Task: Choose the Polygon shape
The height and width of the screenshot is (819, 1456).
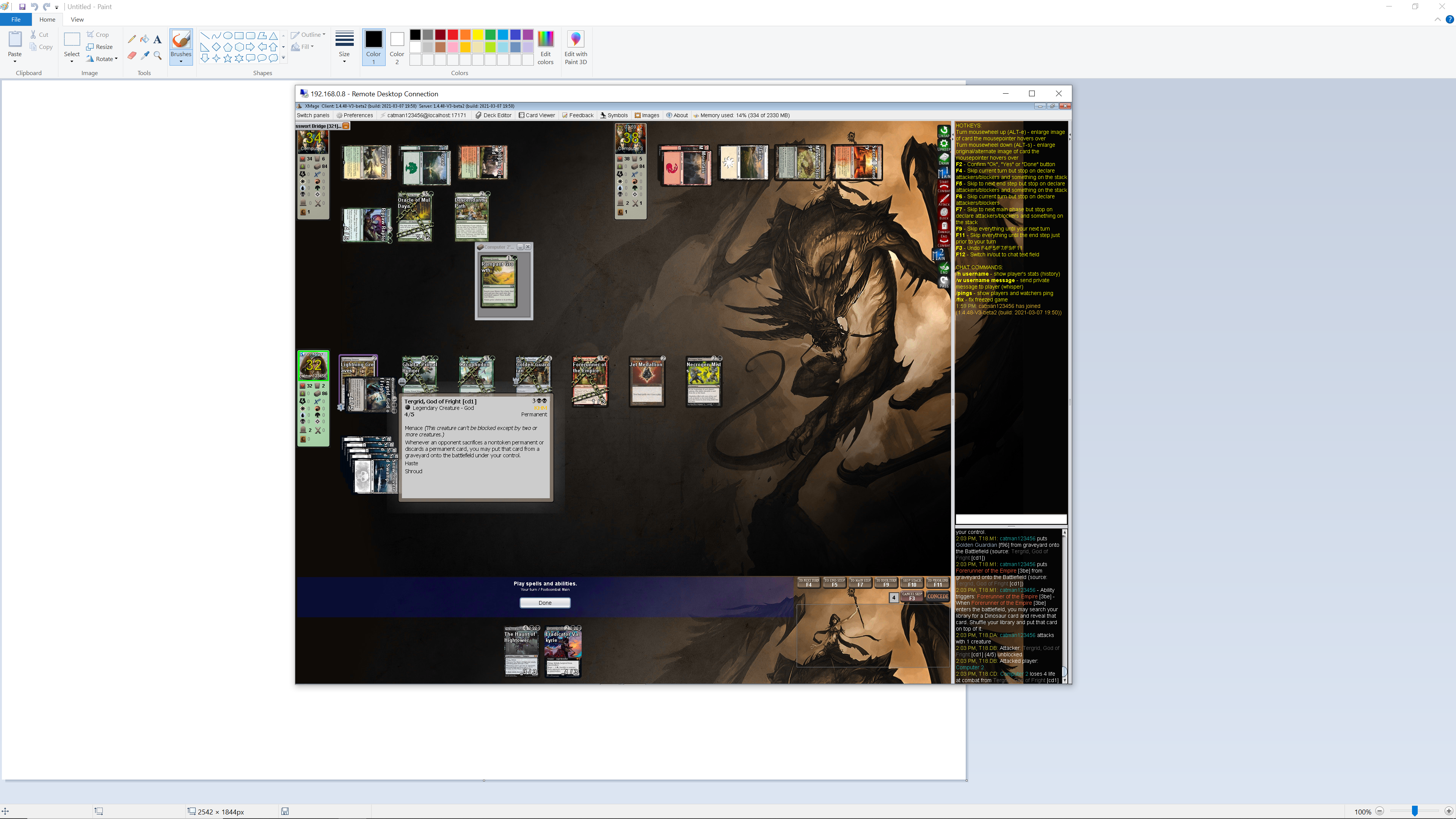Action: pyautogui.click(x=262, y=36)
